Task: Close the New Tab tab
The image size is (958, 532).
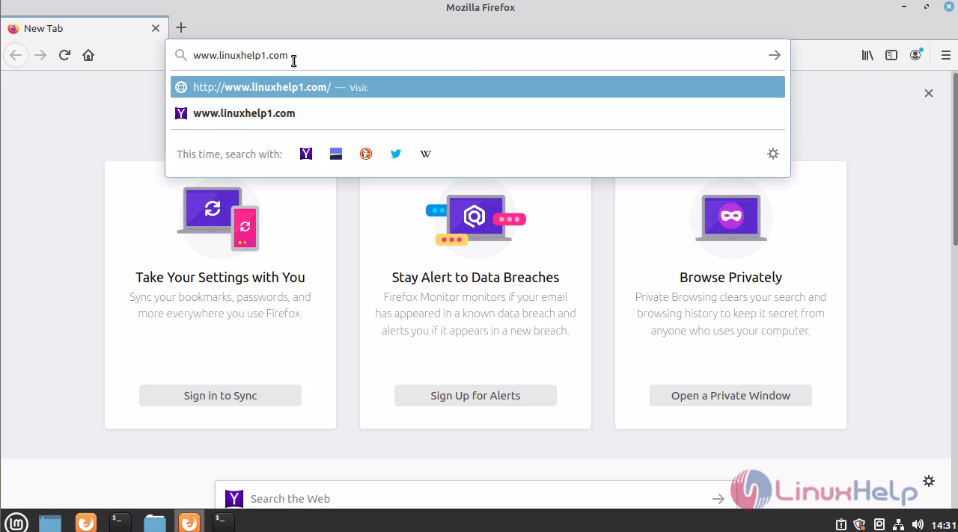Action: coord(155,28)
